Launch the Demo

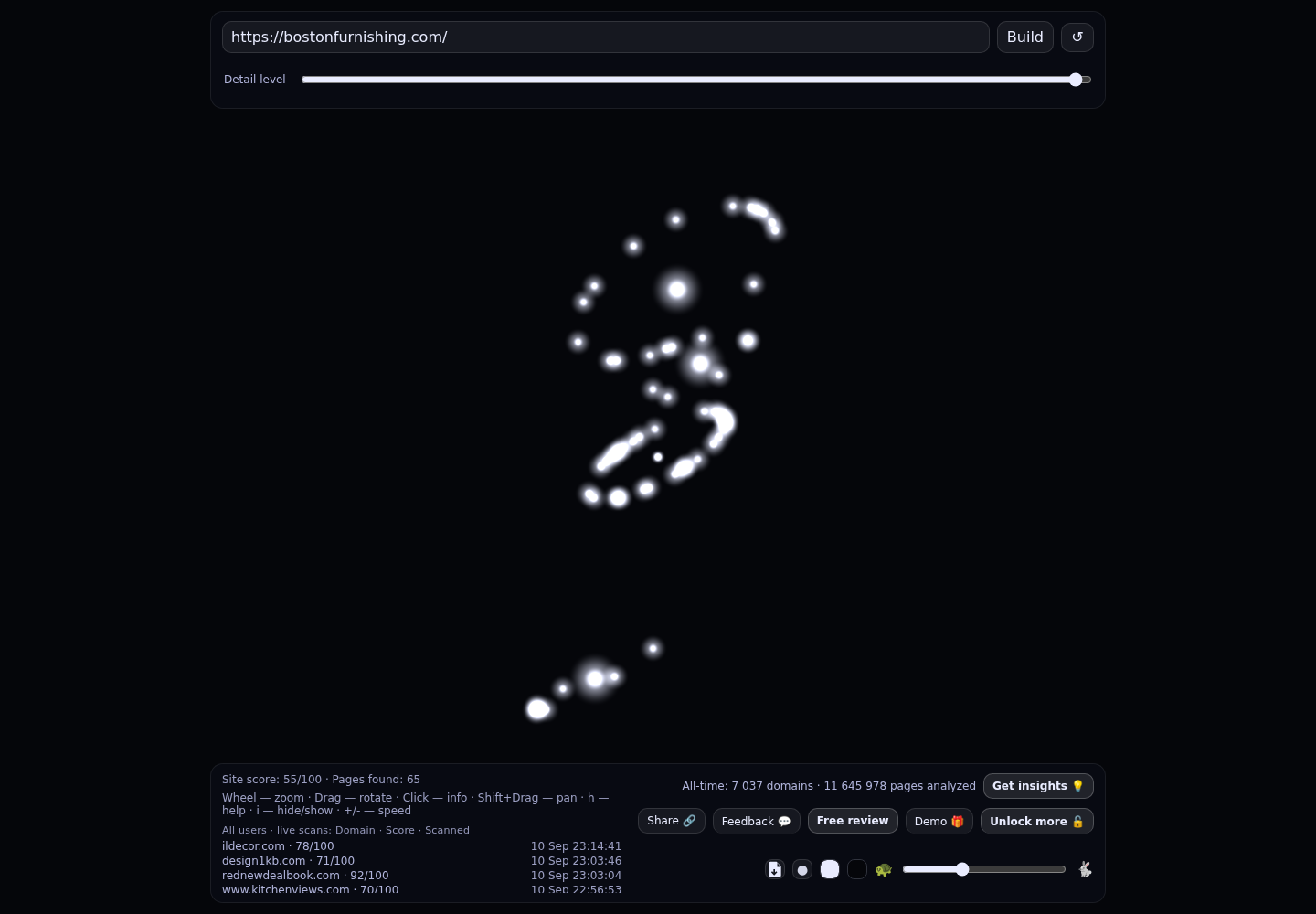coord(939,821)
